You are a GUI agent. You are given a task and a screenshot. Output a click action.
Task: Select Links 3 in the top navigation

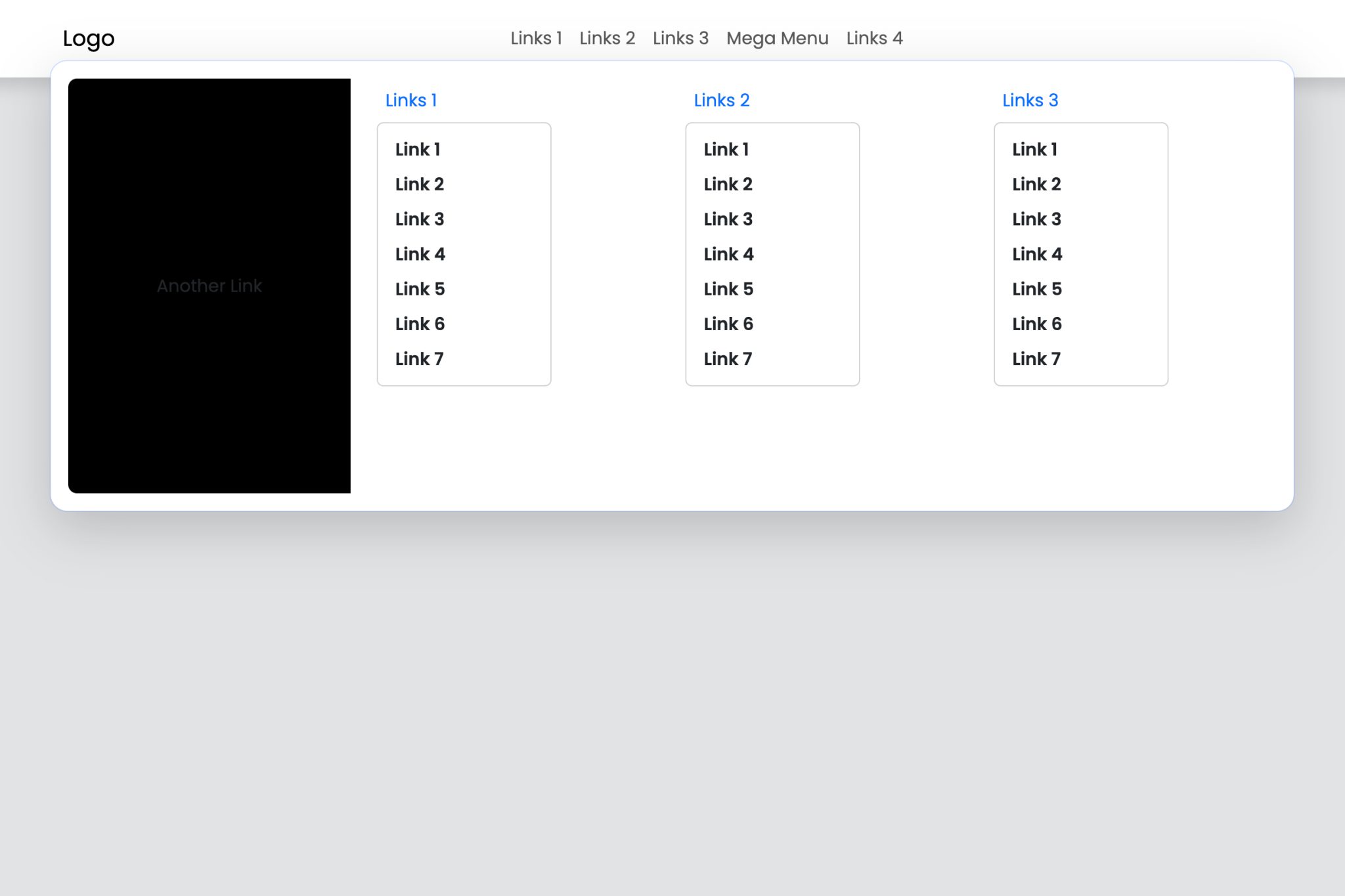pyautogui.click(x=680, y=38)
